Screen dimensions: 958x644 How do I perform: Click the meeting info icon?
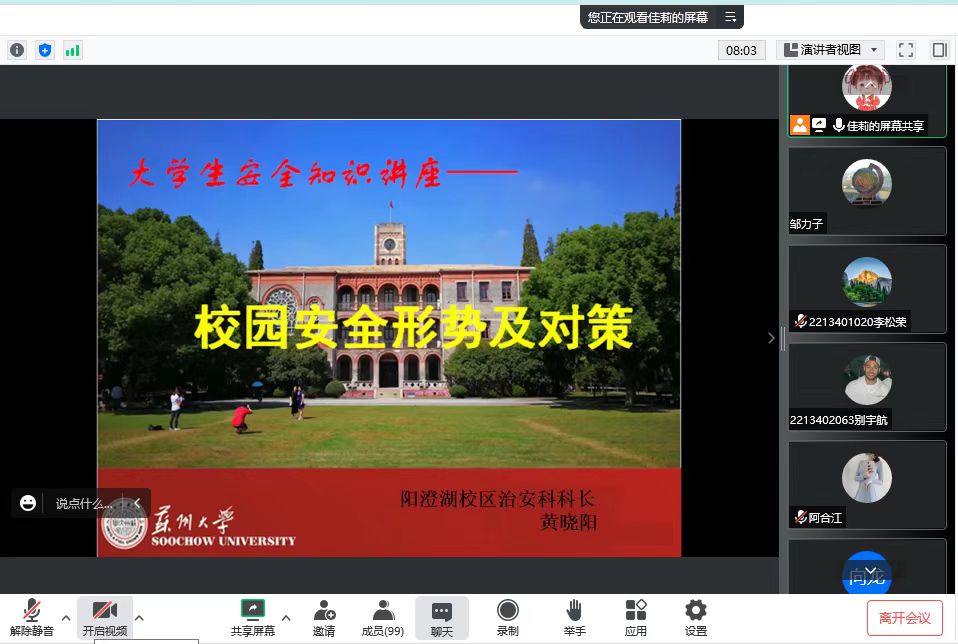tap(17, 50)
